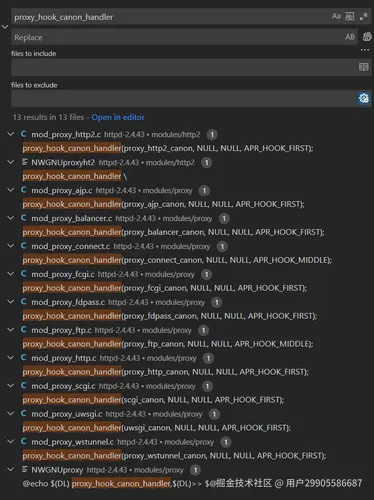
Task: Click C file icon of mod_proxy_ftp.c
Action: 24,330
